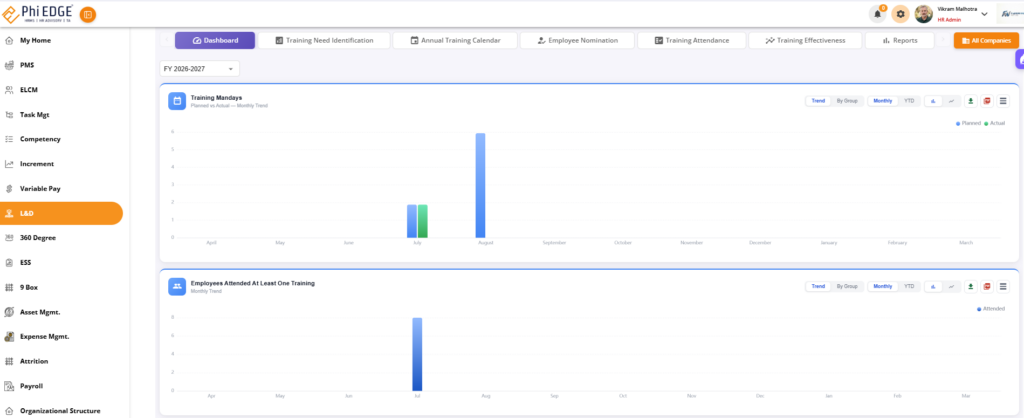Viewport: 1024px width, 418px height.
Task: Open hamburger menu of Employees Attended card
Action: coord(1004,286)
